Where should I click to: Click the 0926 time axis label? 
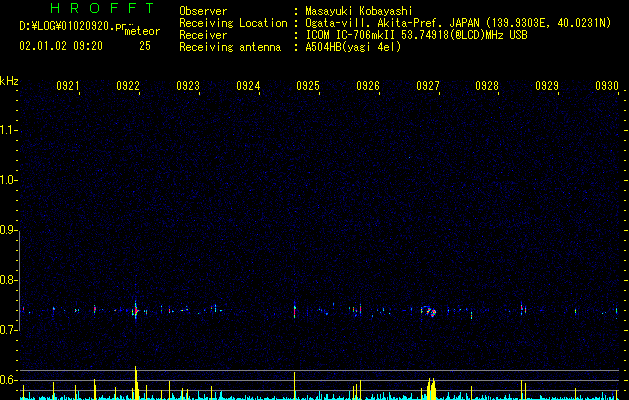tap(368, 85)
